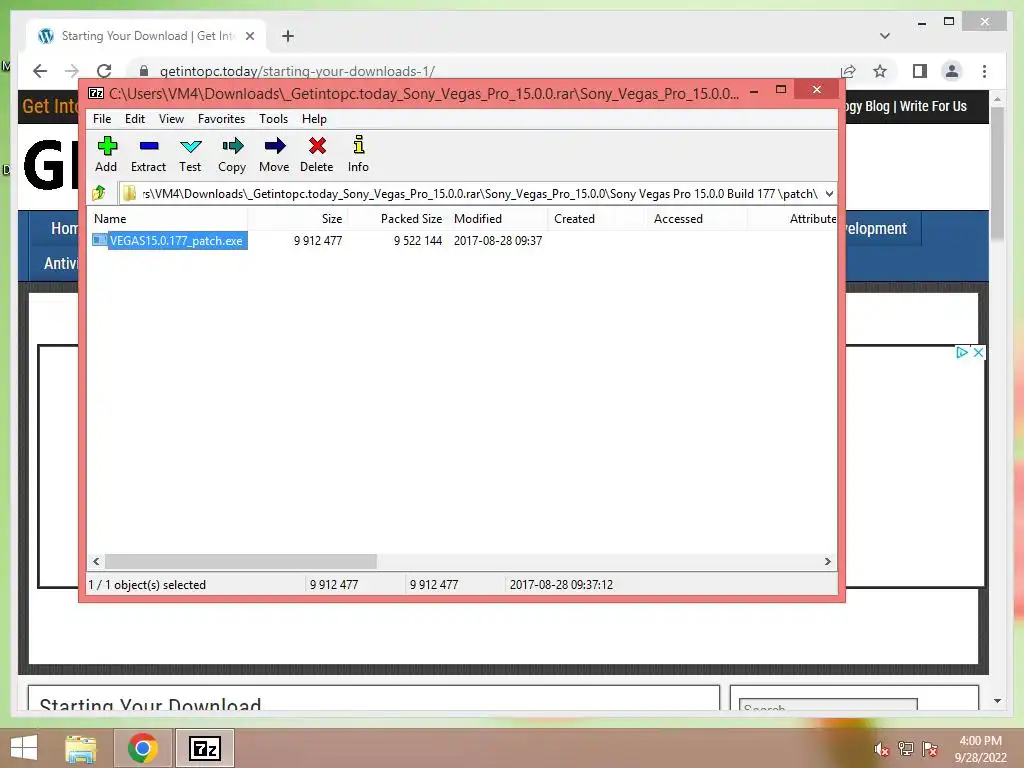
Task: Click '1 / 1 object(s) selected' status text
Action: coord(147,584)
